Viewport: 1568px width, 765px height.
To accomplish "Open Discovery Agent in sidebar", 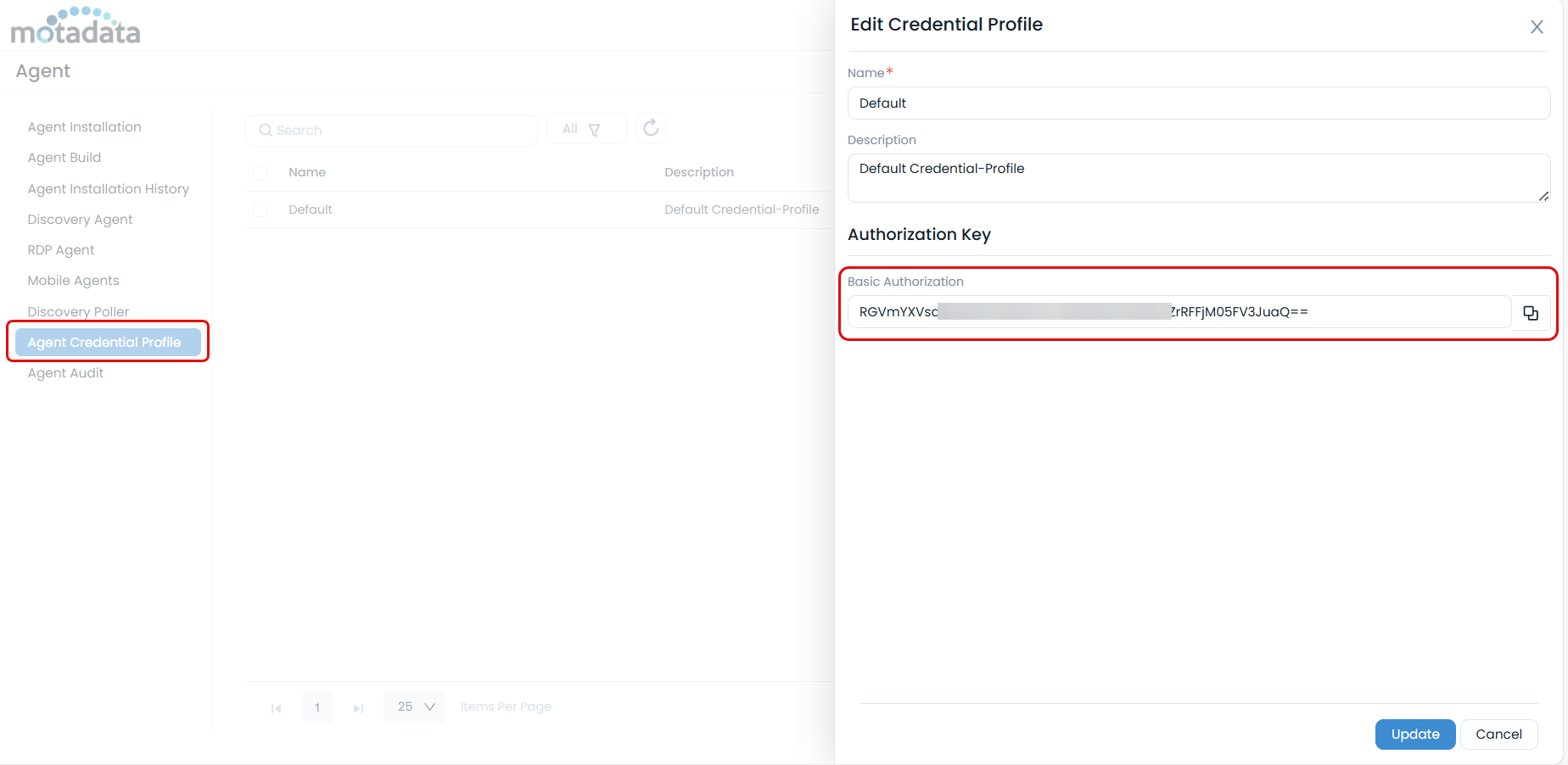I will point(80,220).
